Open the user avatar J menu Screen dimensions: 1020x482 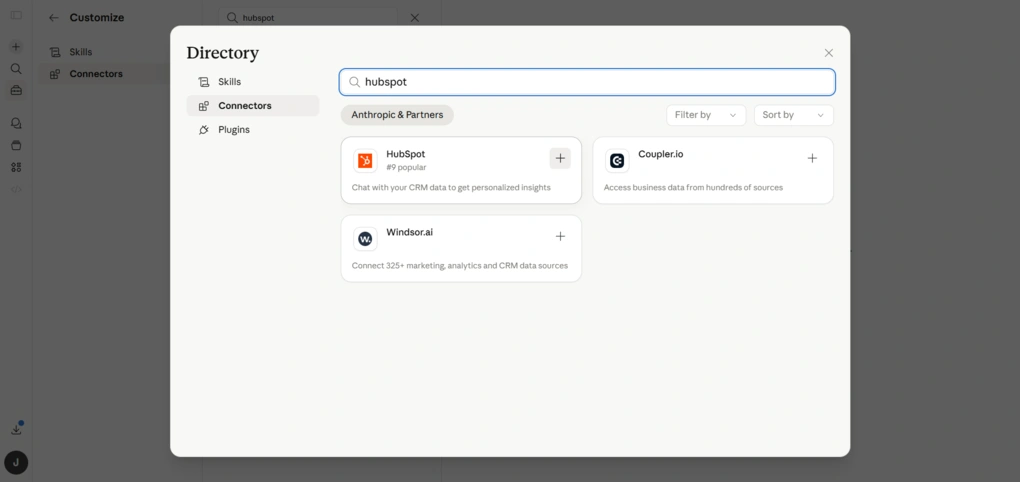click(x=16, y=463)
